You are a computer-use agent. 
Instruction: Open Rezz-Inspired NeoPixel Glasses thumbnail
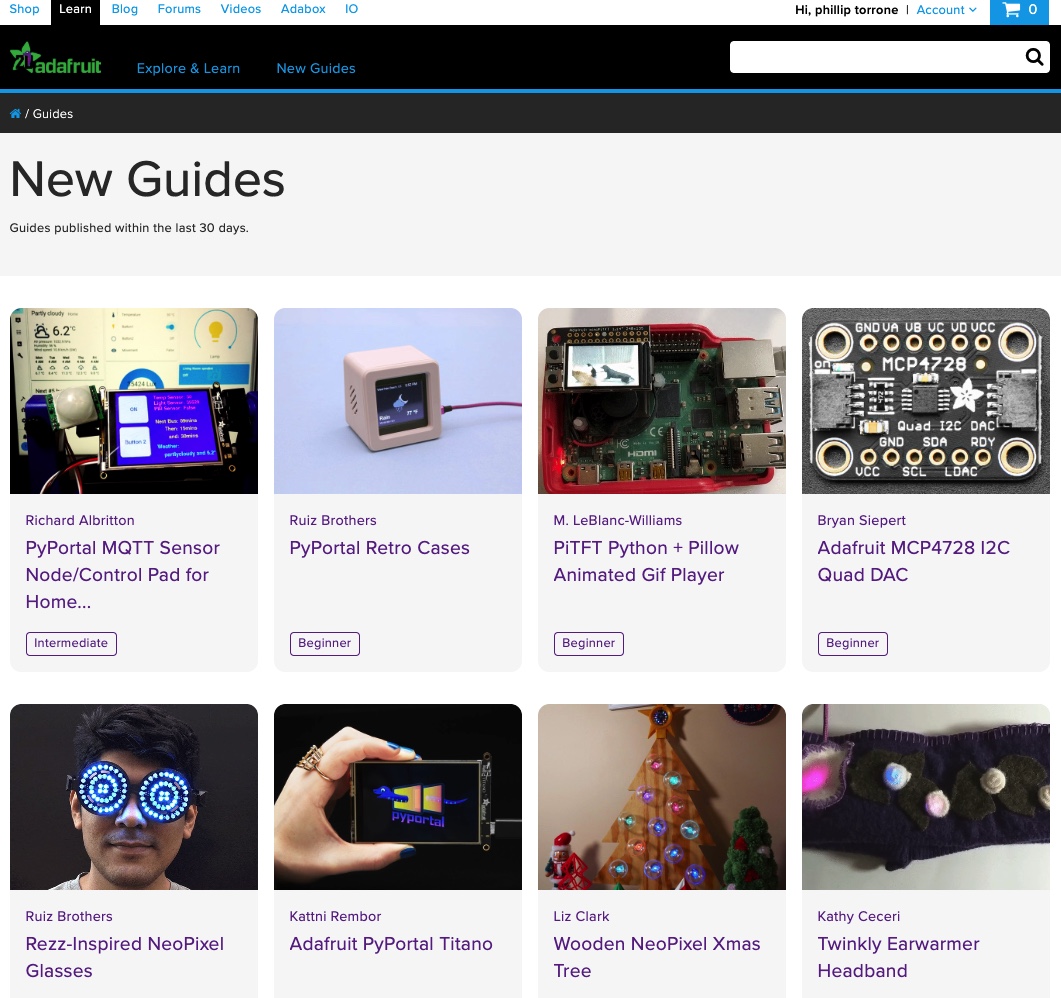pyautogui.click(x=134, y=797)
